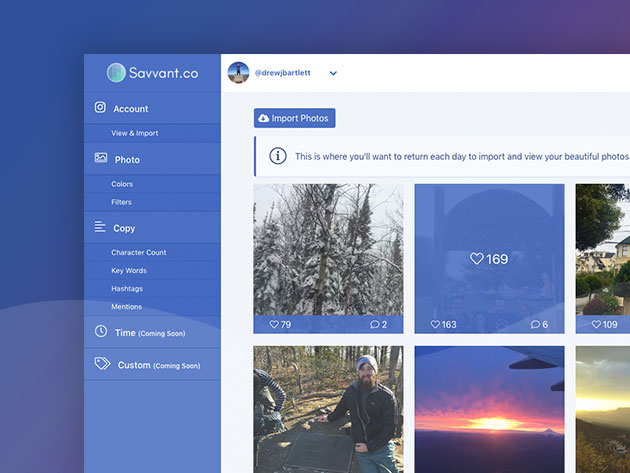Go to Character Count in sidebar

pos(138,253)
